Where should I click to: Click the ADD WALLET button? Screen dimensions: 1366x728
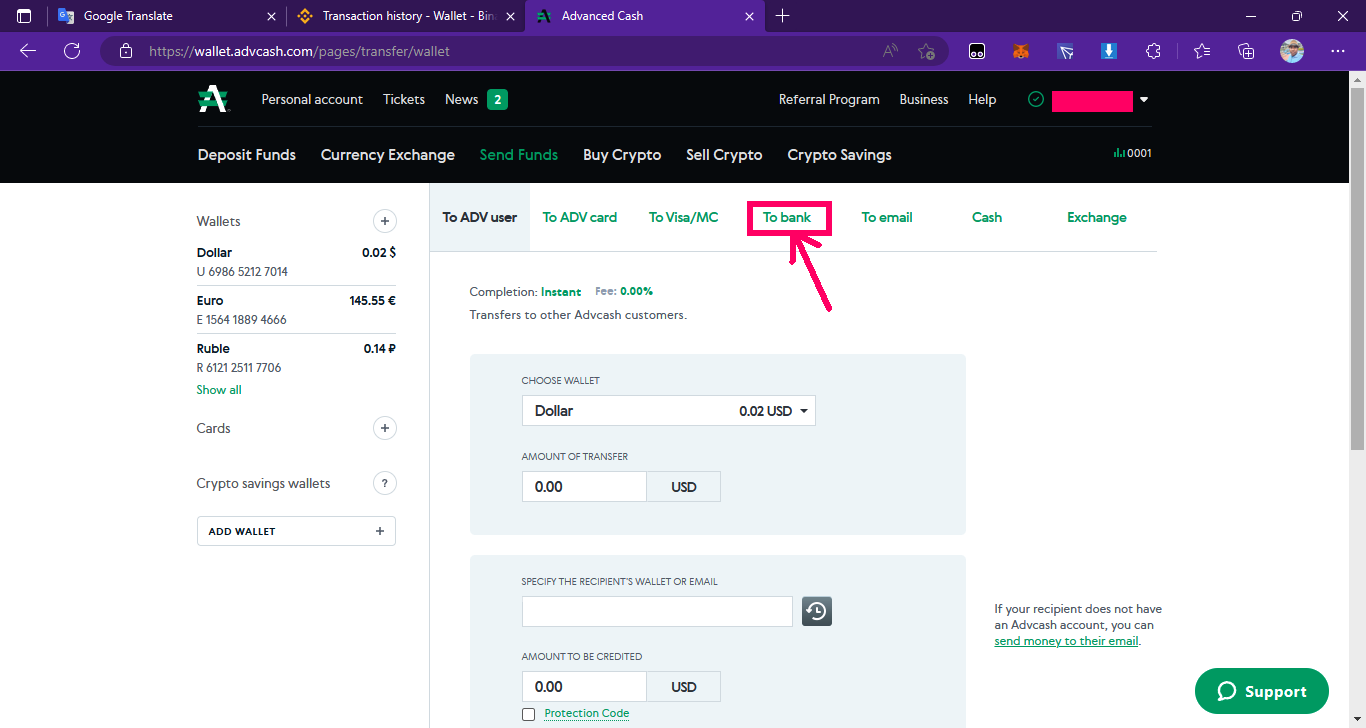pyautogui.click(x=296, y=531)
